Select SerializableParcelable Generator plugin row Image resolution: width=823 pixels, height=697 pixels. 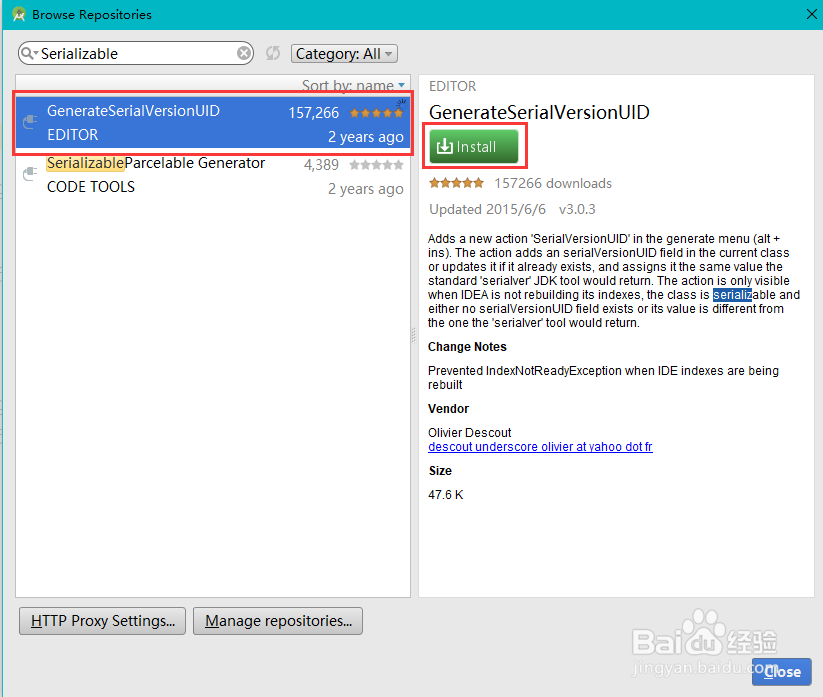(x=213, y=176)
